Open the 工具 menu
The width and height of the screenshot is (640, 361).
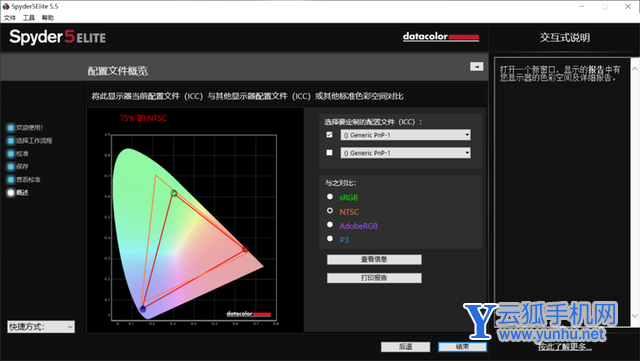click(x=29, y=18)
